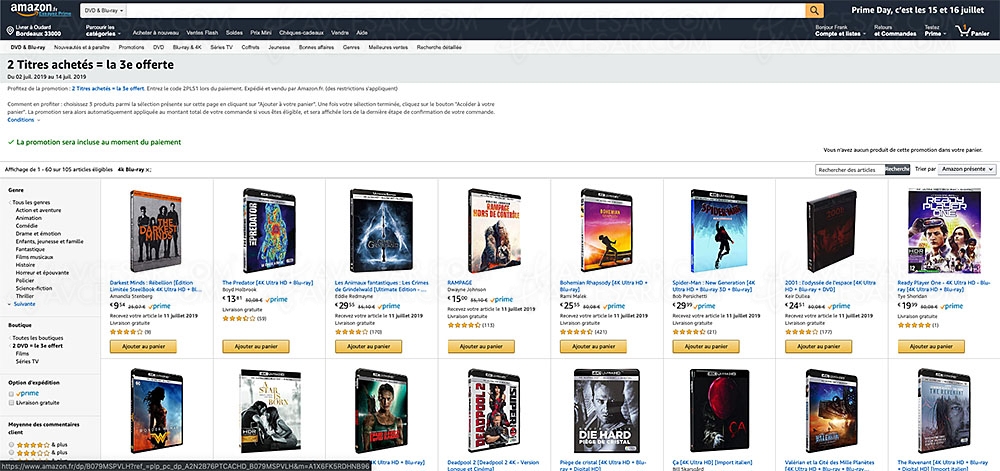Filter boutique by Films

point(22,353)
